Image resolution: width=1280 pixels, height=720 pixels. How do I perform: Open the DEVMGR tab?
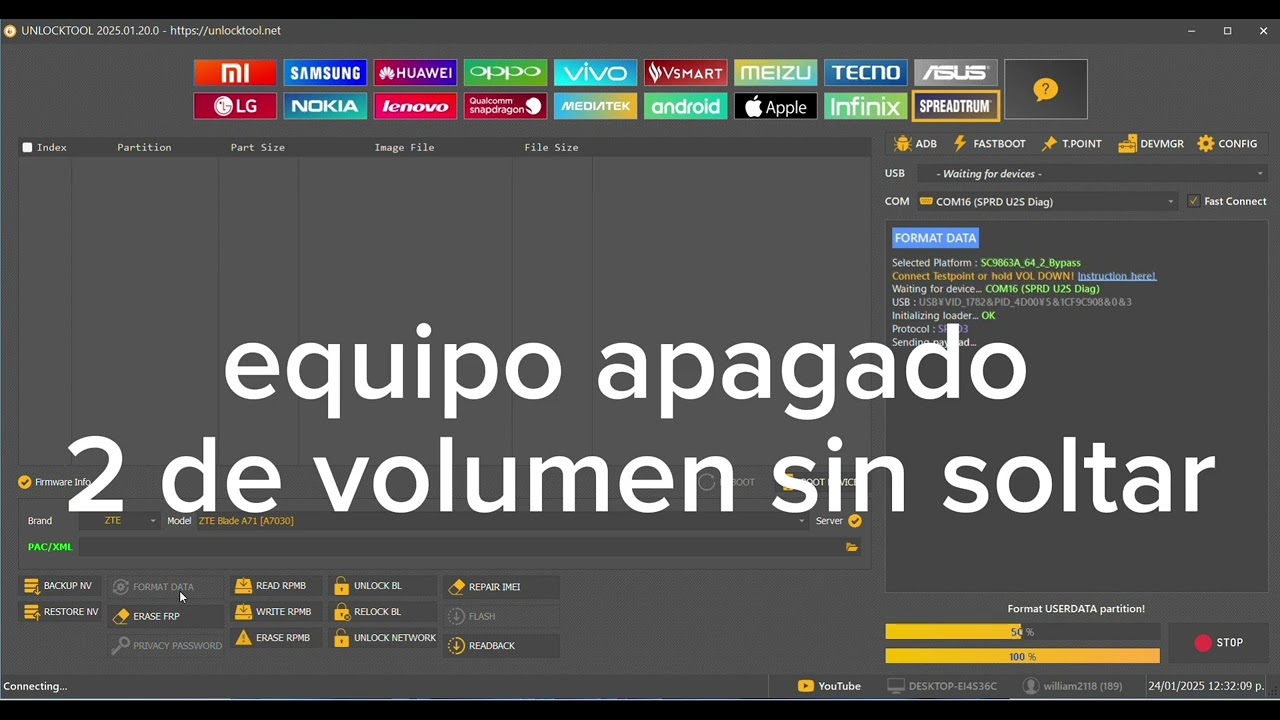click(1151, 144)
